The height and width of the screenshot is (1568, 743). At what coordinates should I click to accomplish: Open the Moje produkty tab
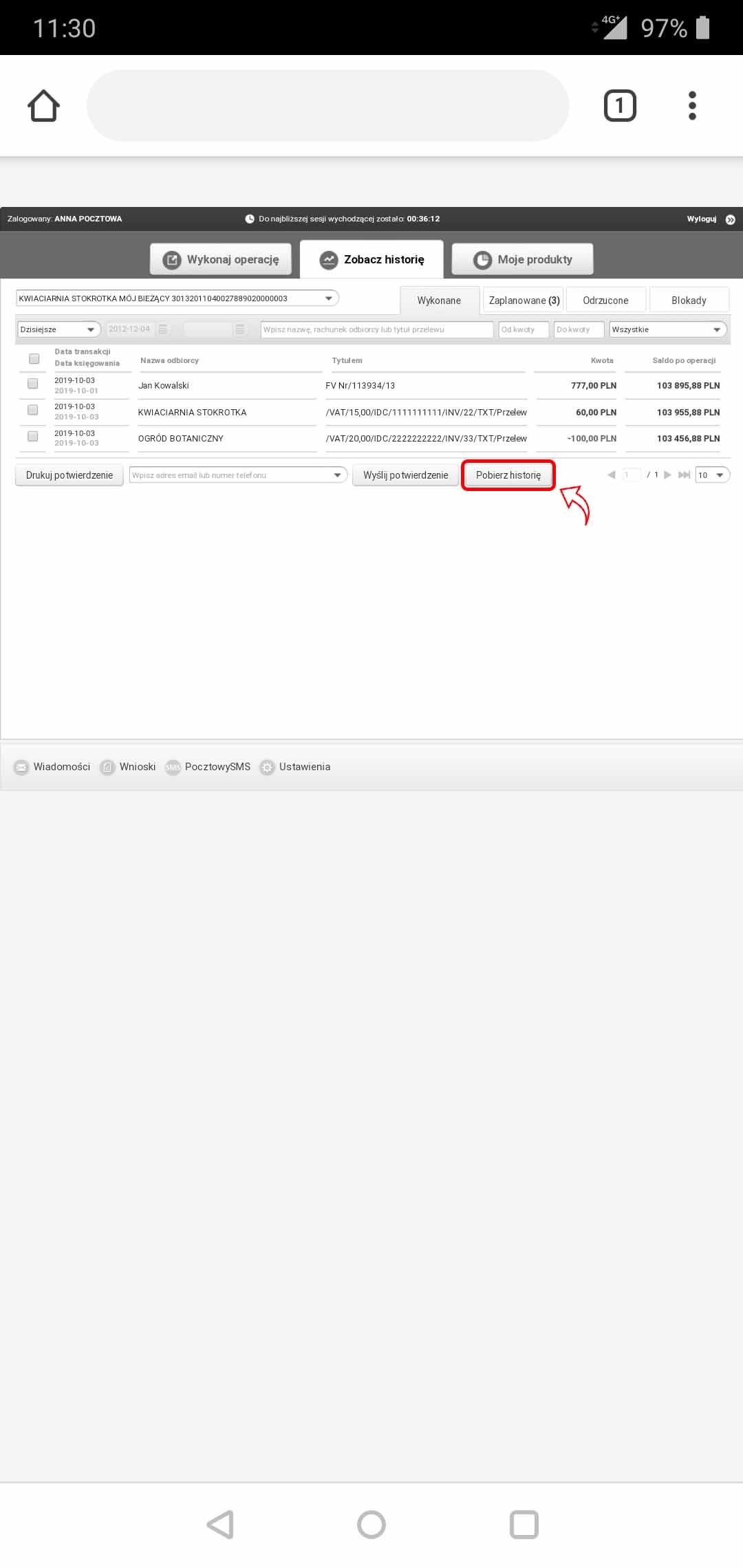pyautogui.click(x=522, y=259)
